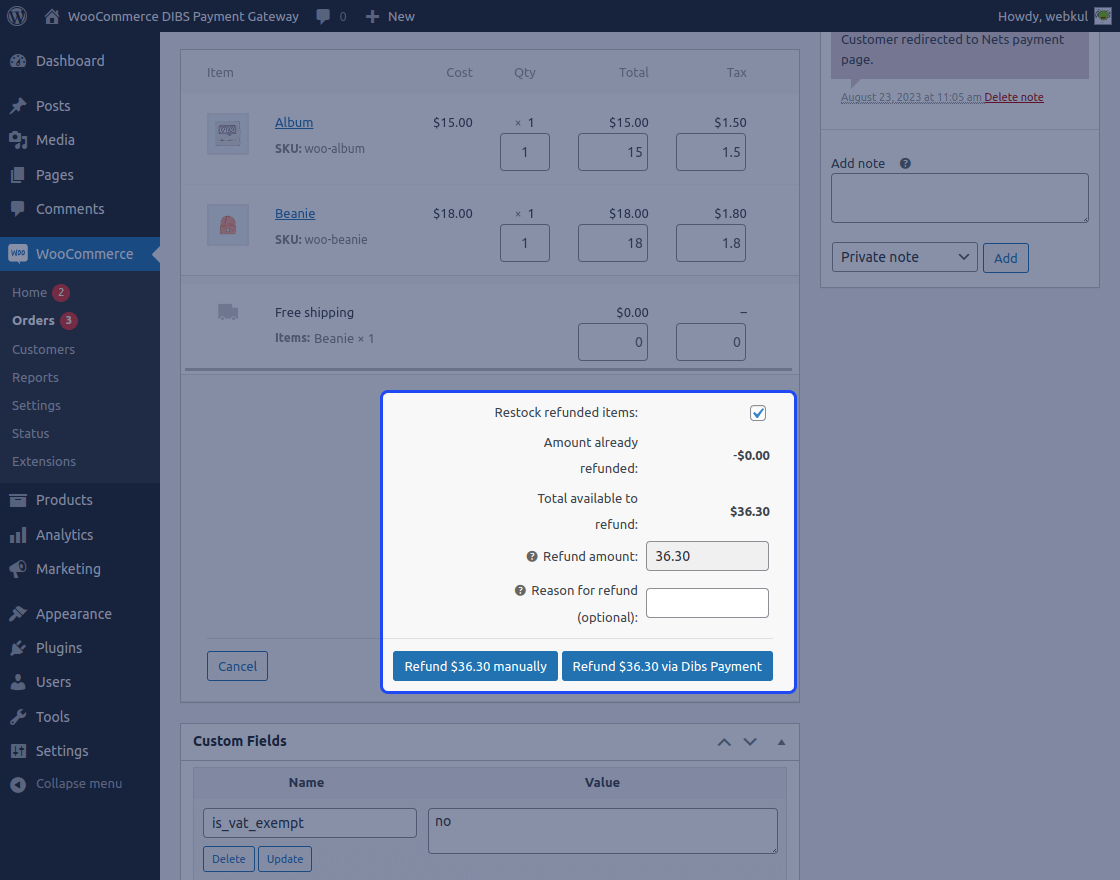Click the Add note help question icon
This screenshot has height=880, width=1120.
(x=905, y=164)
